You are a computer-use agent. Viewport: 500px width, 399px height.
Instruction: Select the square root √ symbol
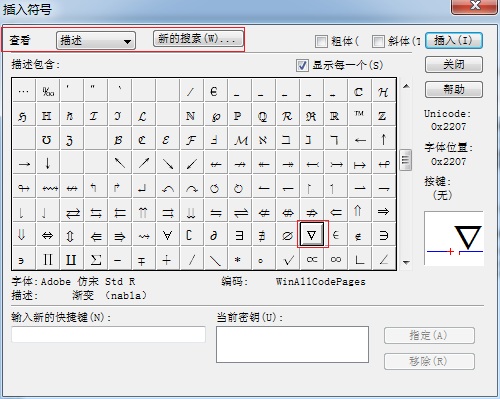coord(288,259)
